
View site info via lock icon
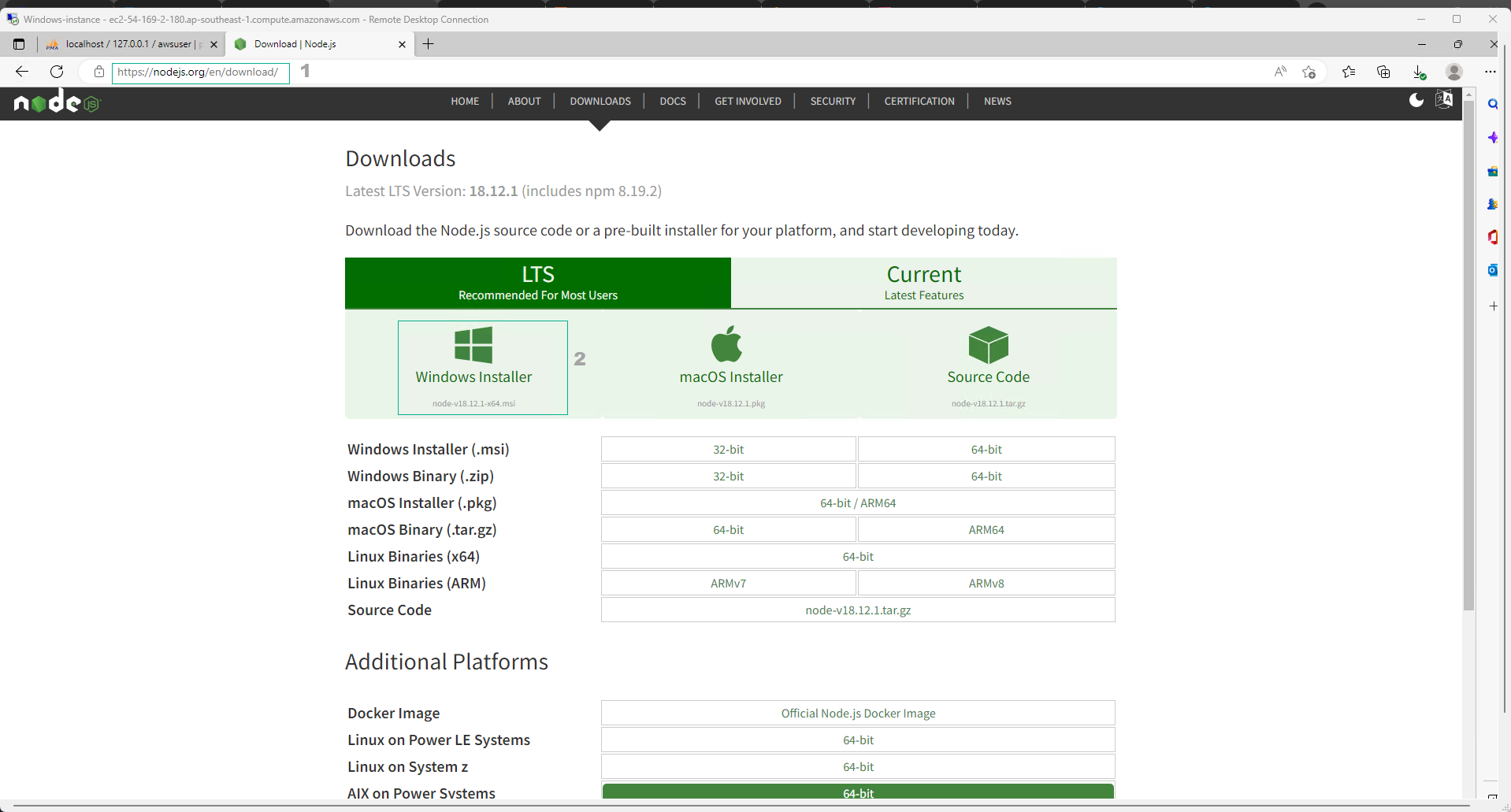click(x=99, y=72)
